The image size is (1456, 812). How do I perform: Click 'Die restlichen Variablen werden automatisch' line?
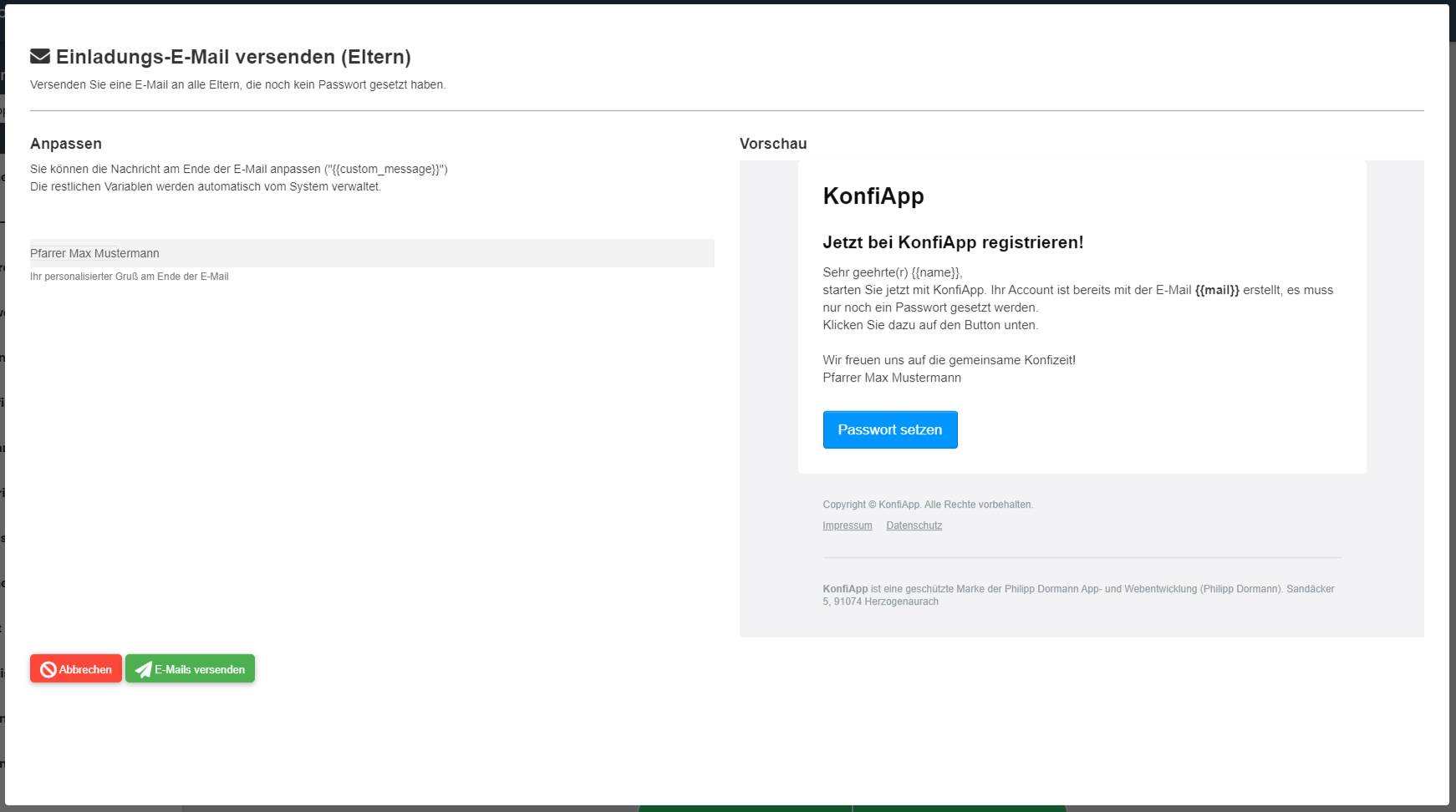(x=206, y=186)
